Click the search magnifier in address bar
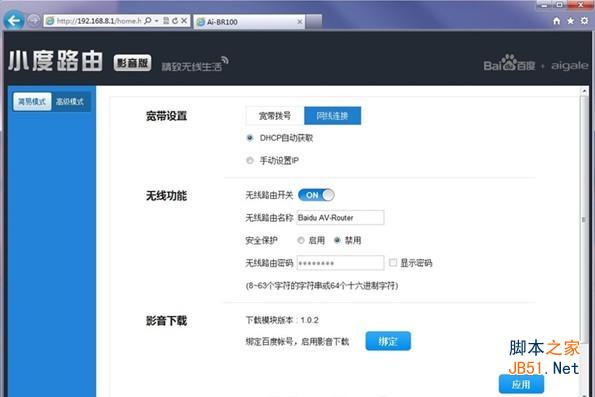Viewport: 595px width, 397px height. click(148, 20)
